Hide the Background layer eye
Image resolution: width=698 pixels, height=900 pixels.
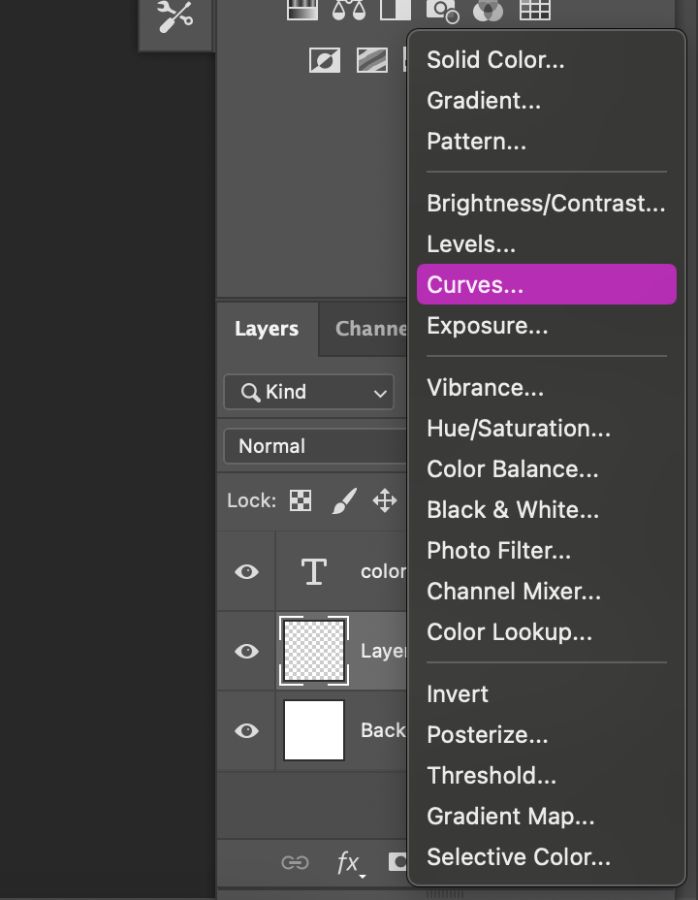pyautogui.click(x=247, y=730)
